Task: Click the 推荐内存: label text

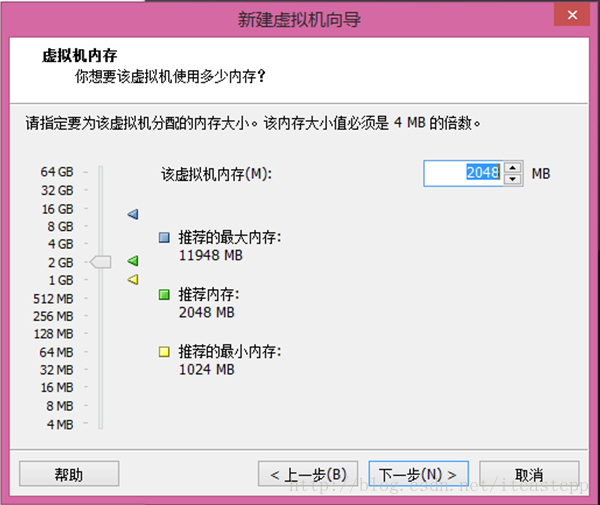Action: 209,295
